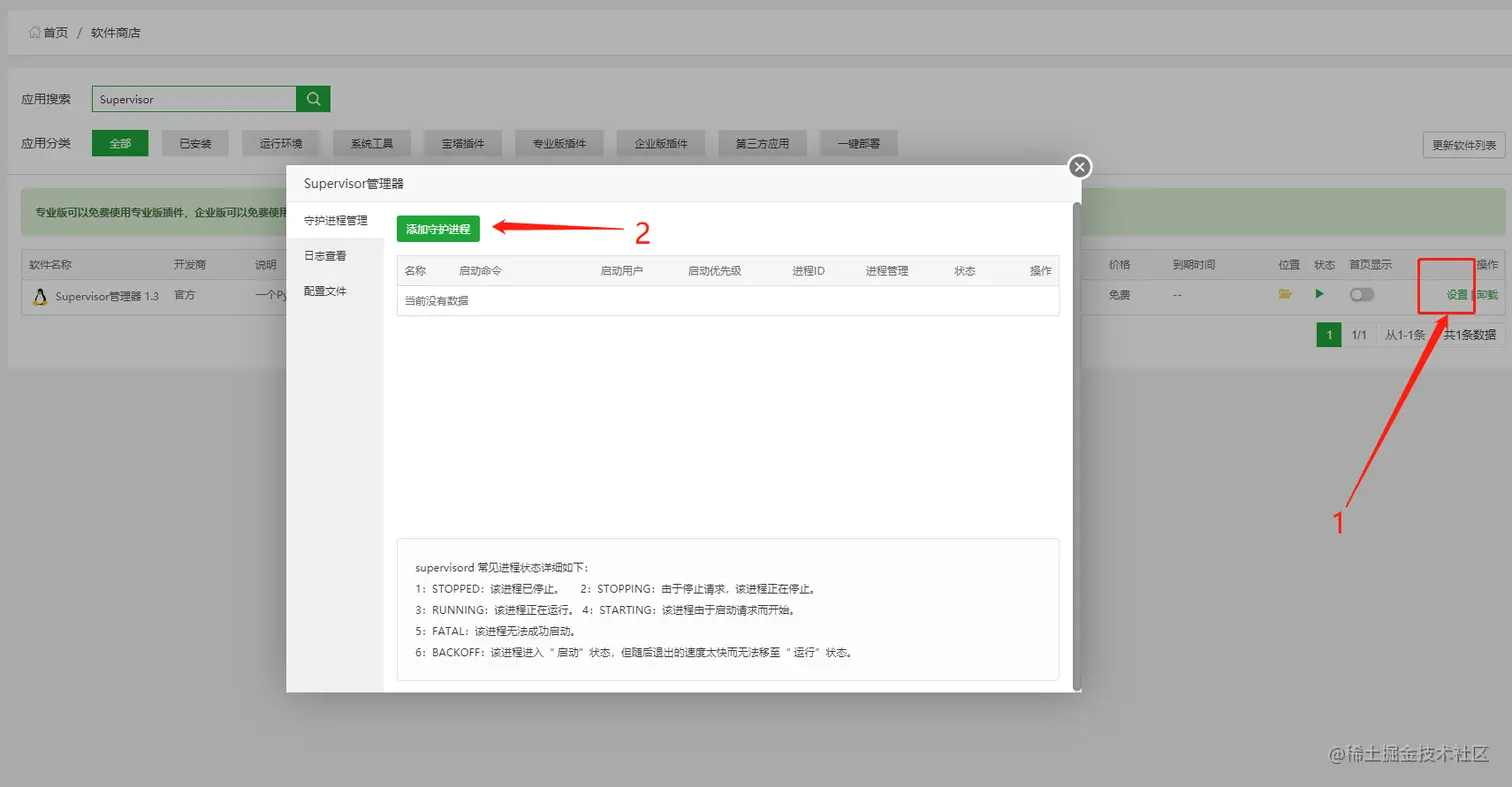Click the Supervisor管理器 1.3 name
The image size is (1512, 787).
point(107,296)
